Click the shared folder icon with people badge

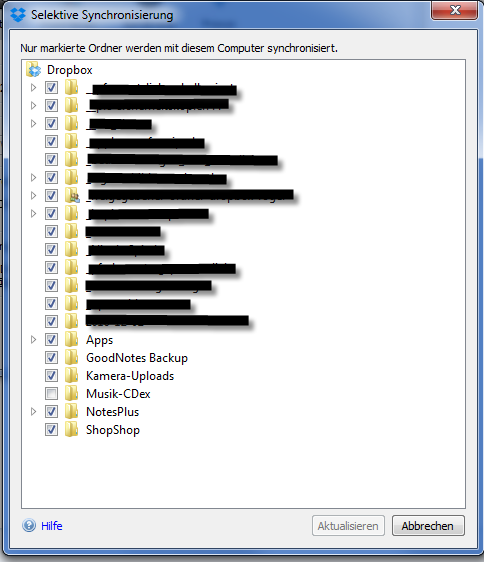(72, 195)
